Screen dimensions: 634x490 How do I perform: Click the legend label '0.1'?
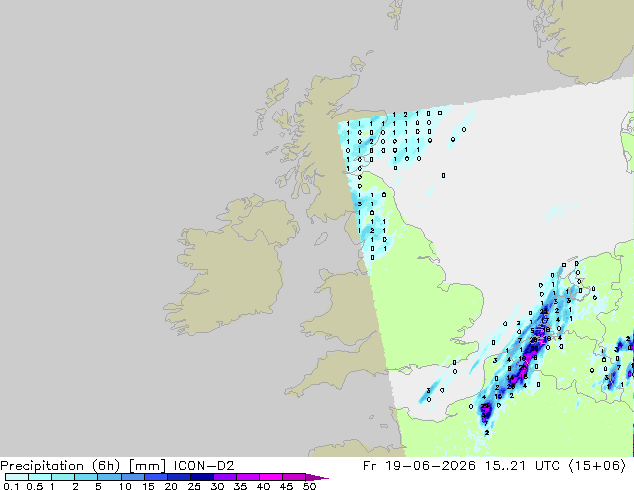coord(11,486)
